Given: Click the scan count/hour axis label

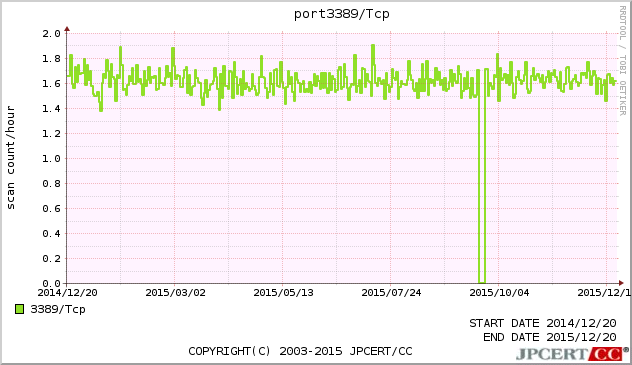Looking at the screenshot, I should pyautogui.click(x=10, y=158).
